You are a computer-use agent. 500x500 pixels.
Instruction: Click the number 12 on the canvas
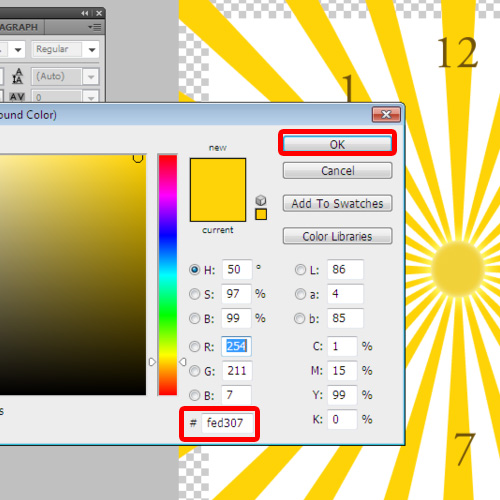tap(457, 53)
